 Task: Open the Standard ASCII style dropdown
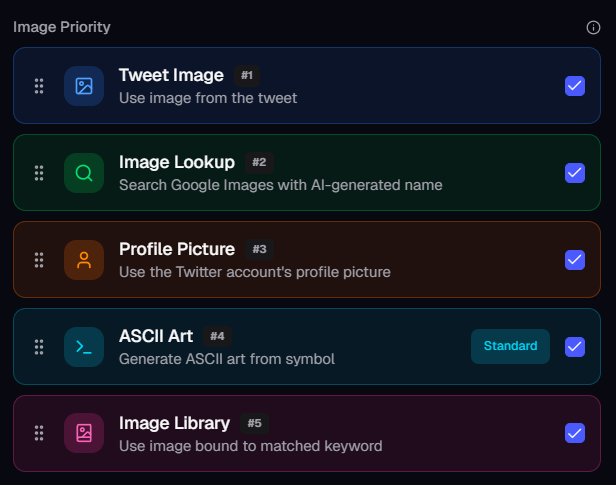click(510, 346)
